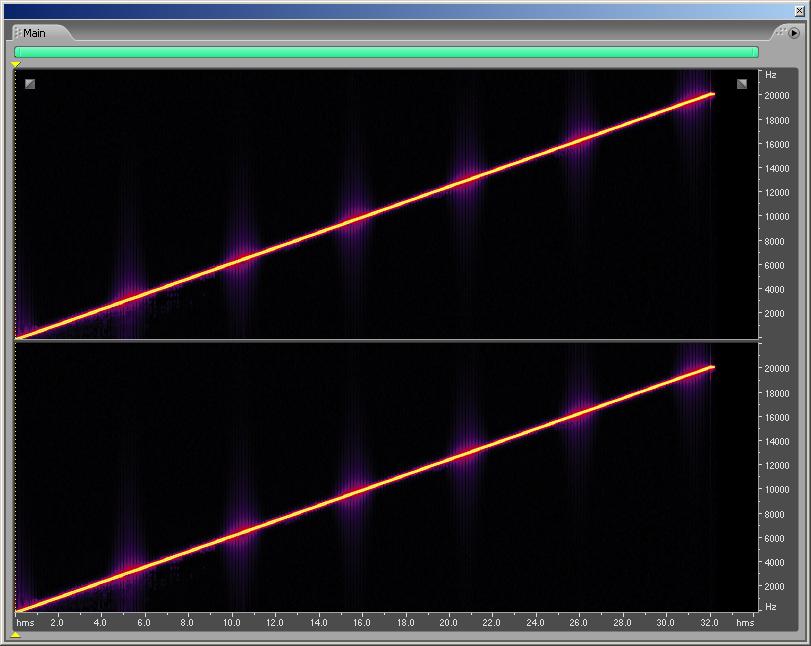
Task: Click 2000 on the upper channel frequency scale
Action: (x=774, y=313)
